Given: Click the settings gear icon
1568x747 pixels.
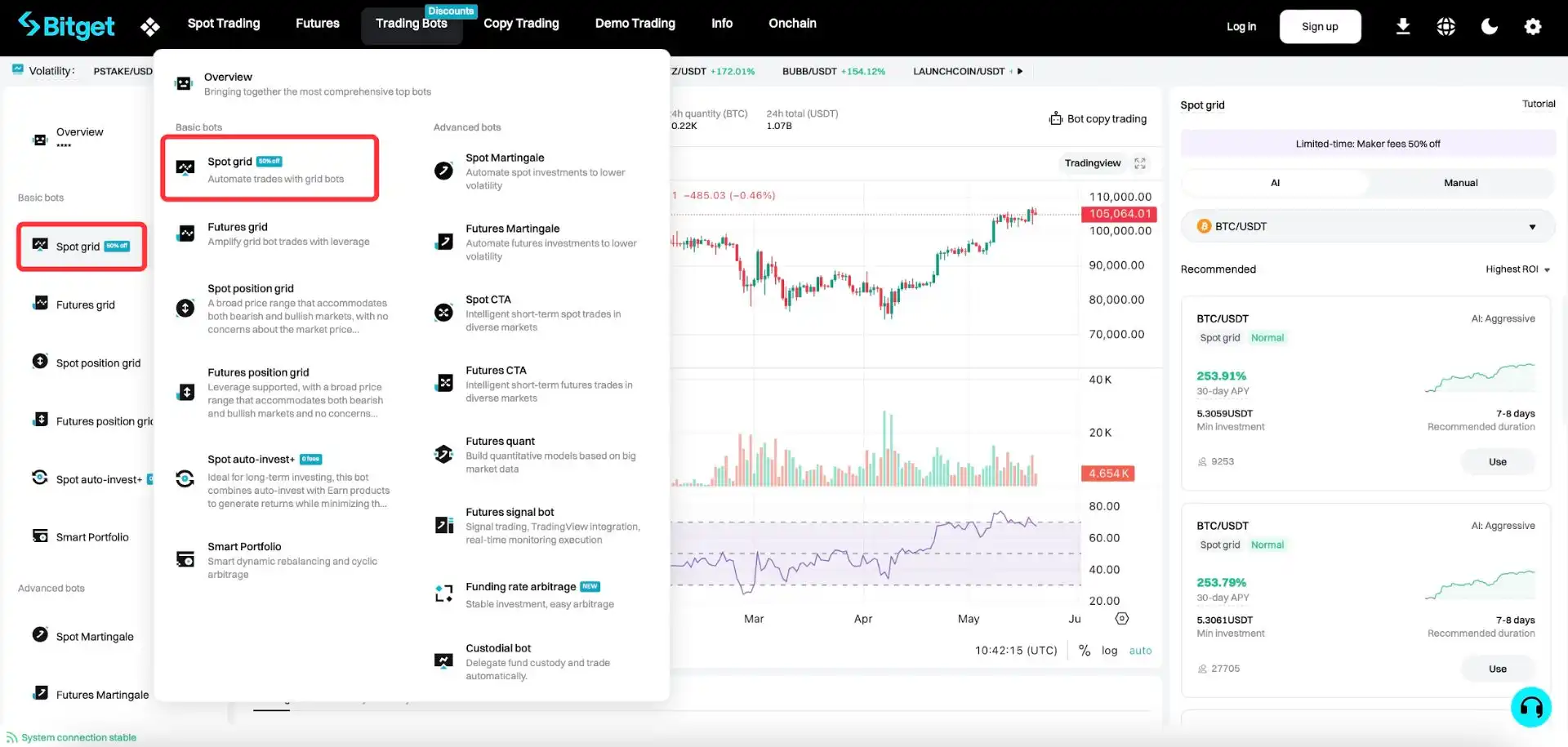Looking at the screenshot, I should click(x=1532, y=27).
